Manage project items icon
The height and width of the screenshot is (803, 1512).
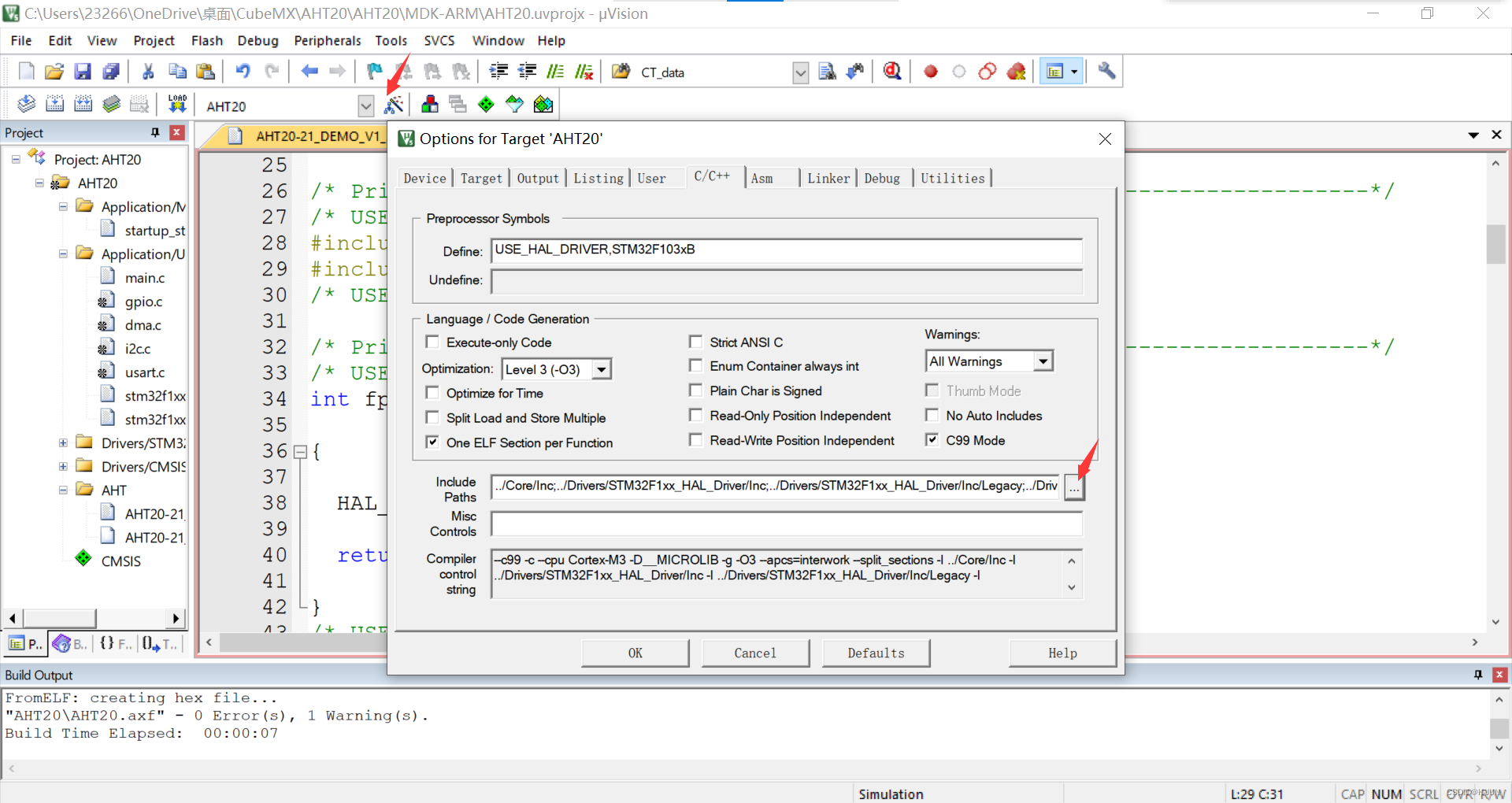click(x=430, y=104)
